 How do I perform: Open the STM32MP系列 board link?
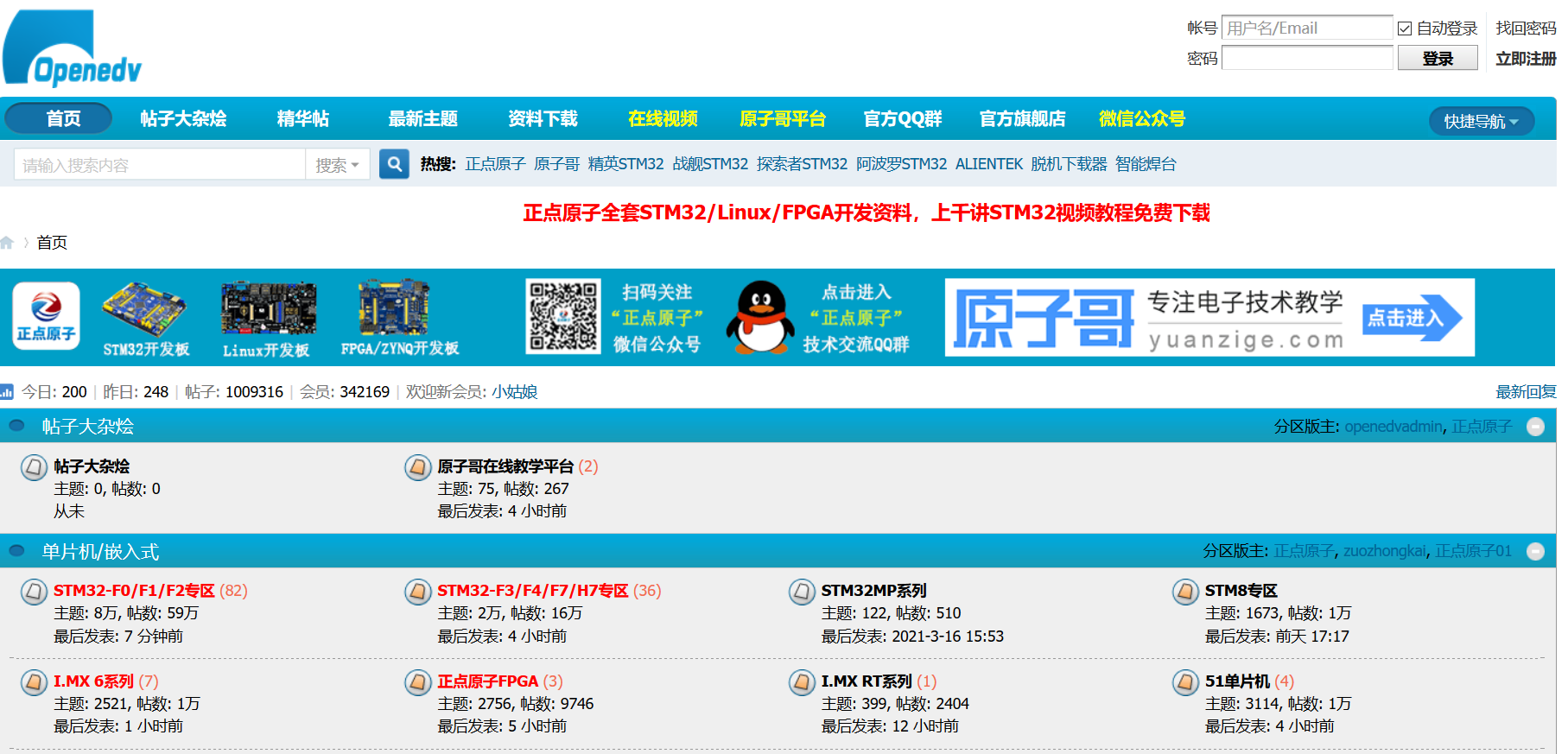873,591
